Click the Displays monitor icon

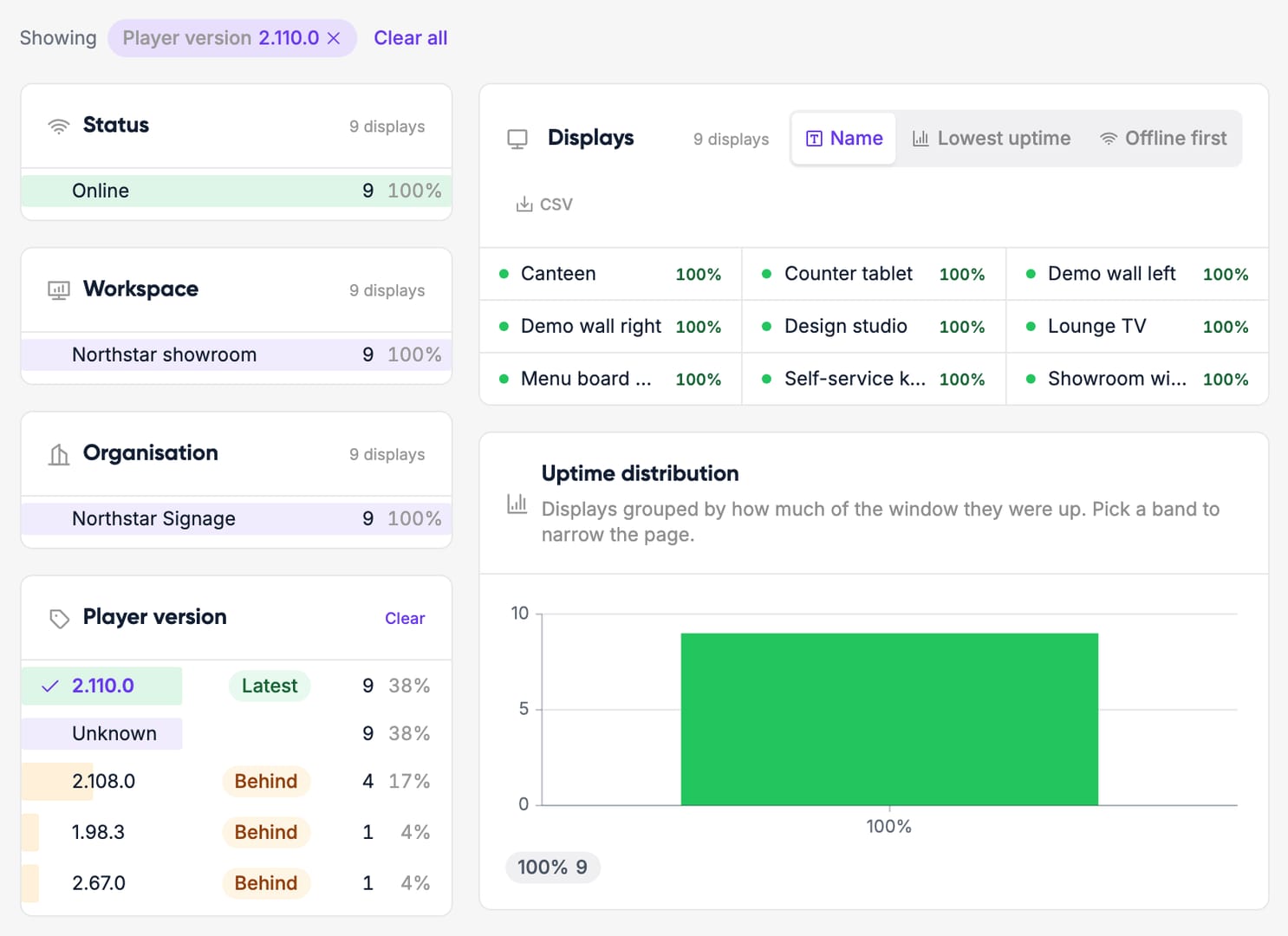517,140
